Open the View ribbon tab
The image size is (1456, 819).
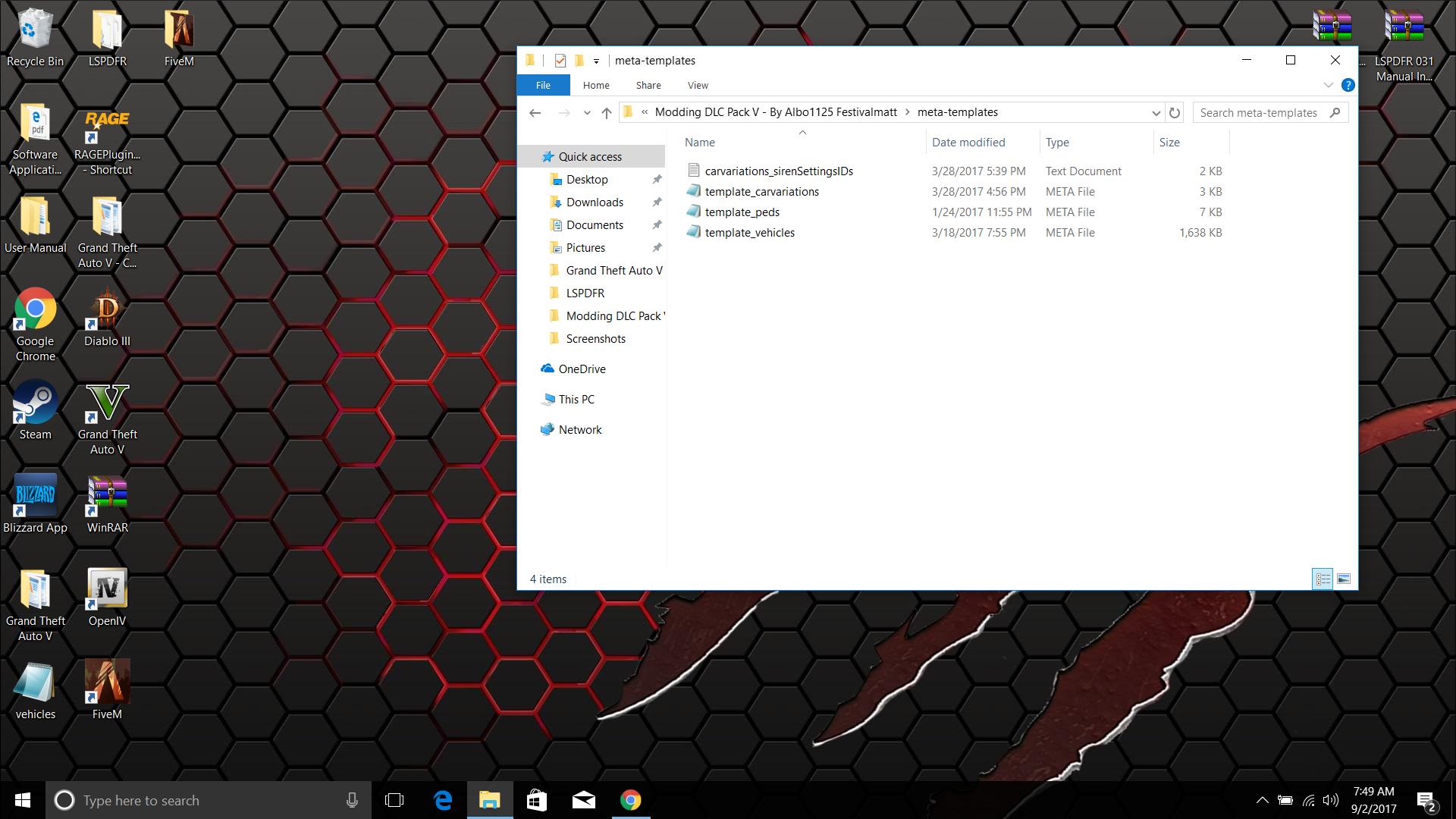[698, 86]
